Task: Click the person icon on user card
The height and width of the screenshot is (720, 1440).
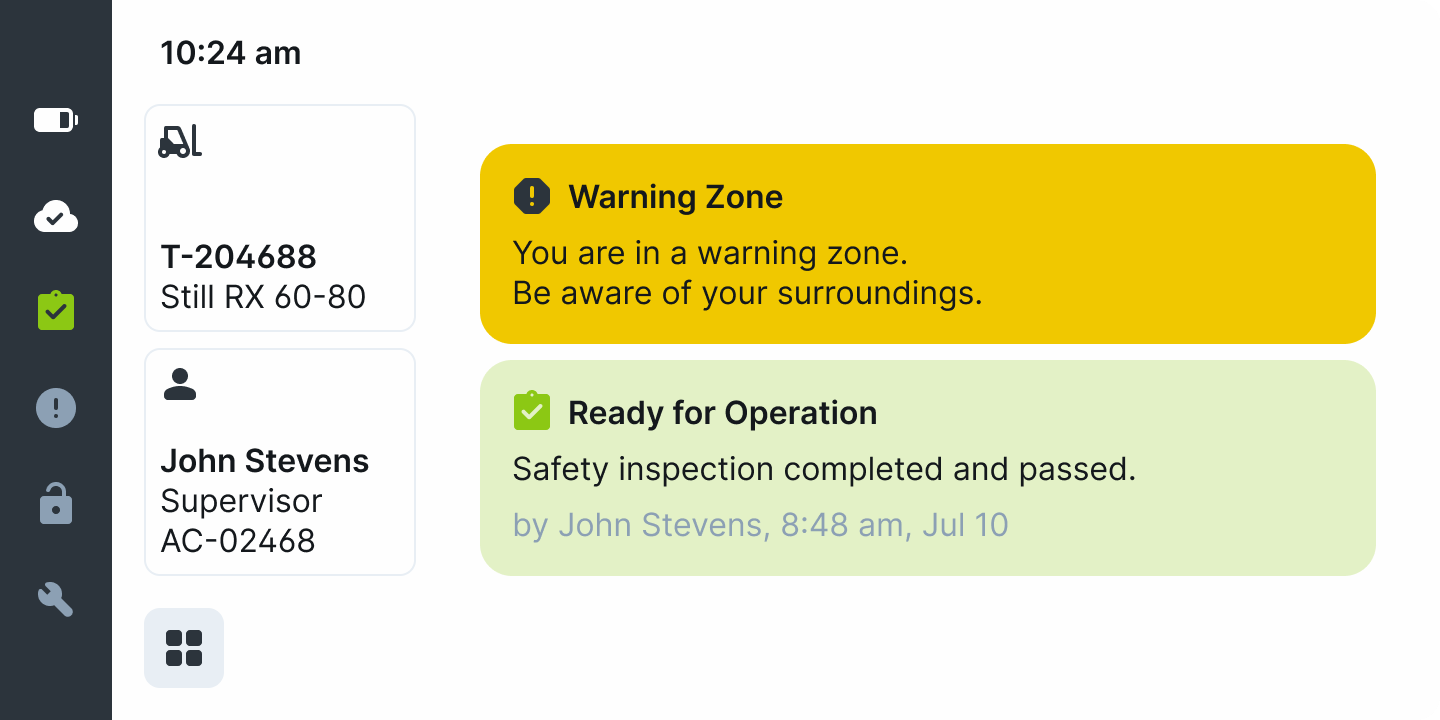Action: pos(180,385)
